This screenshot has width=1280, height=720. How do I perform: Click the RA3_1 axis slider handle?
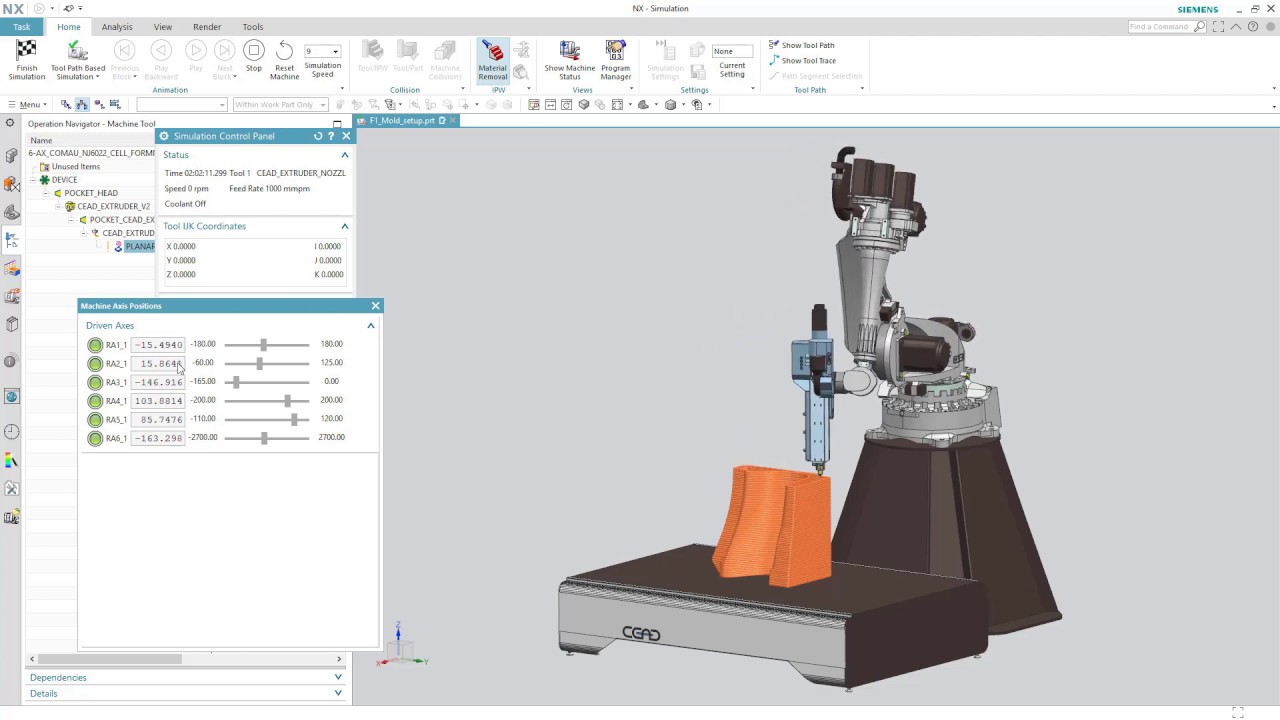[x=236, y=382]
